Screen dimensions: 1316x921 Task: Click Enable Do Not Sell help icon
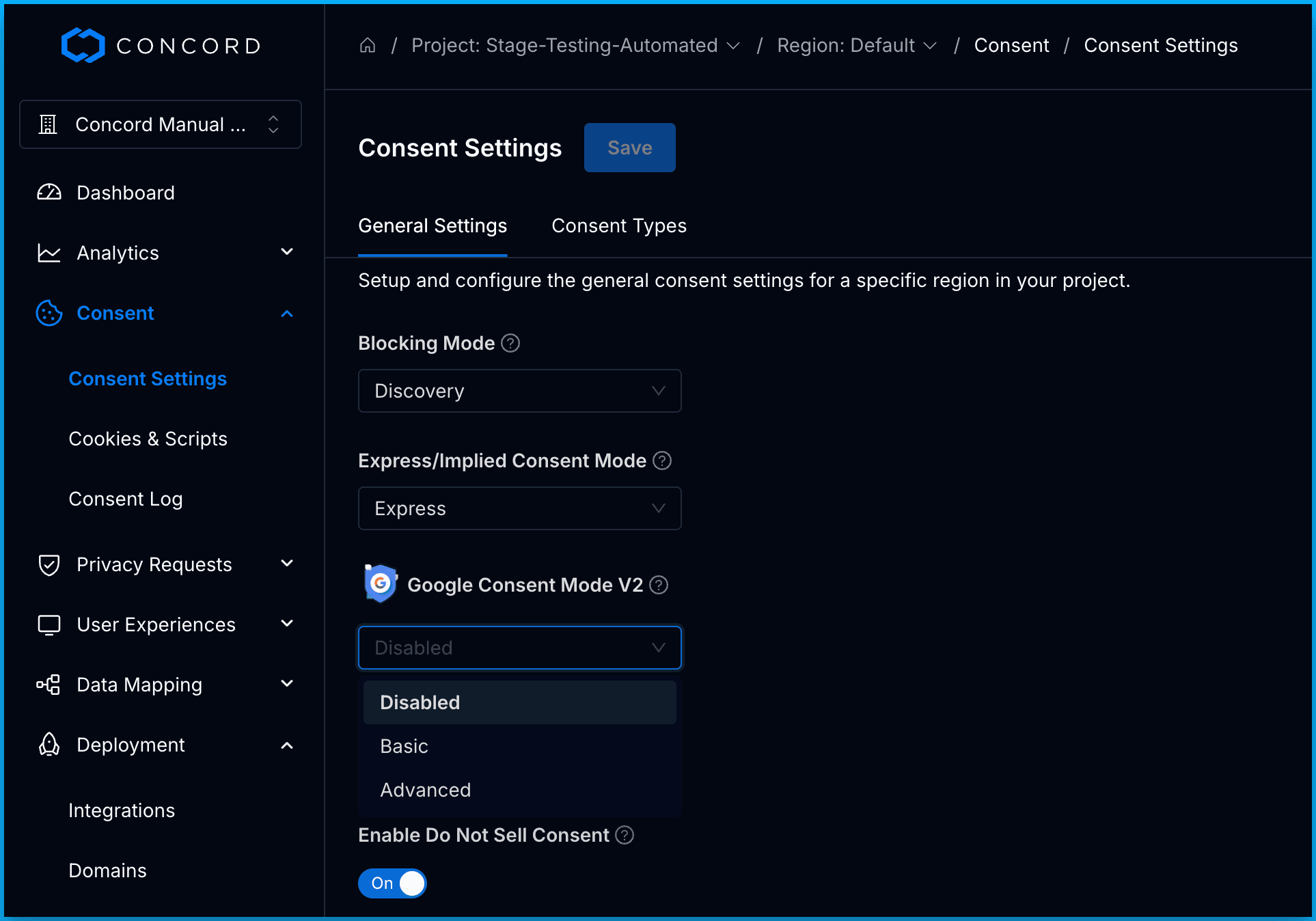click(625, 835)
